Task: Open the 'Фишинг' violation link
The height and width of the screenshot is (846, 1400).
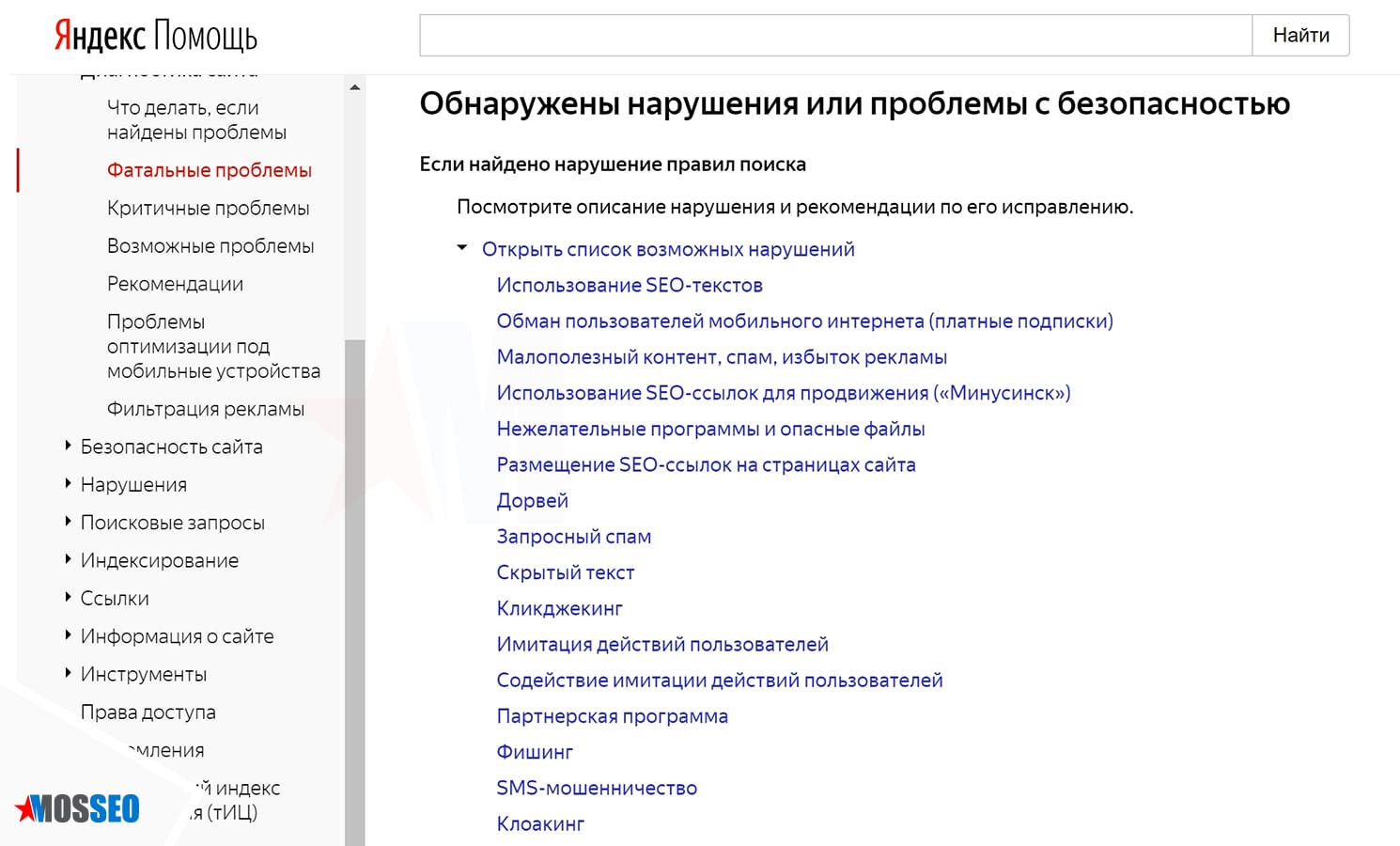Action: 535,752
